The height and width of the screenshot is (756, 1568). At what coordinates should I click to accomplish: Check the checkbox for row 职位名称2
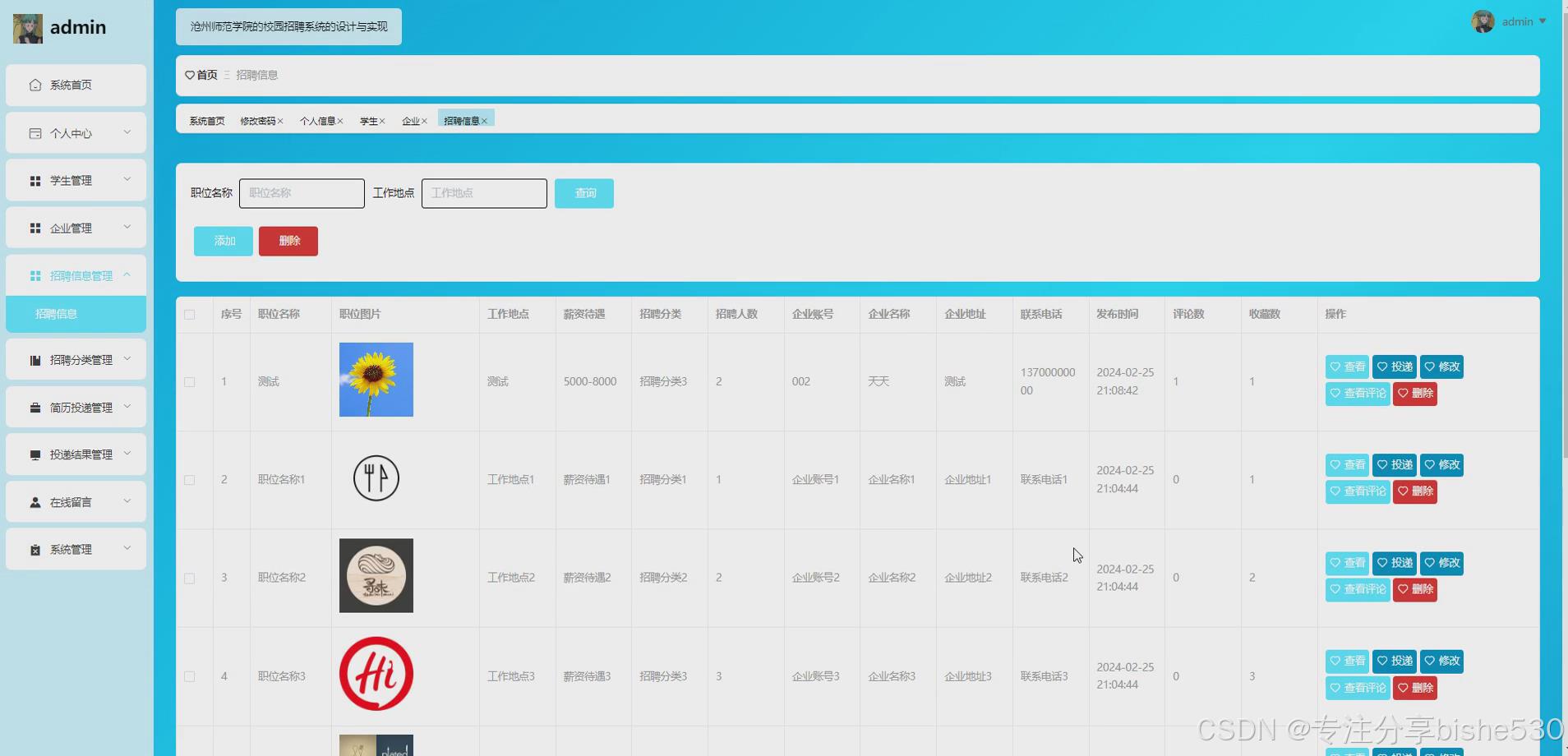(x=190, y=579)
